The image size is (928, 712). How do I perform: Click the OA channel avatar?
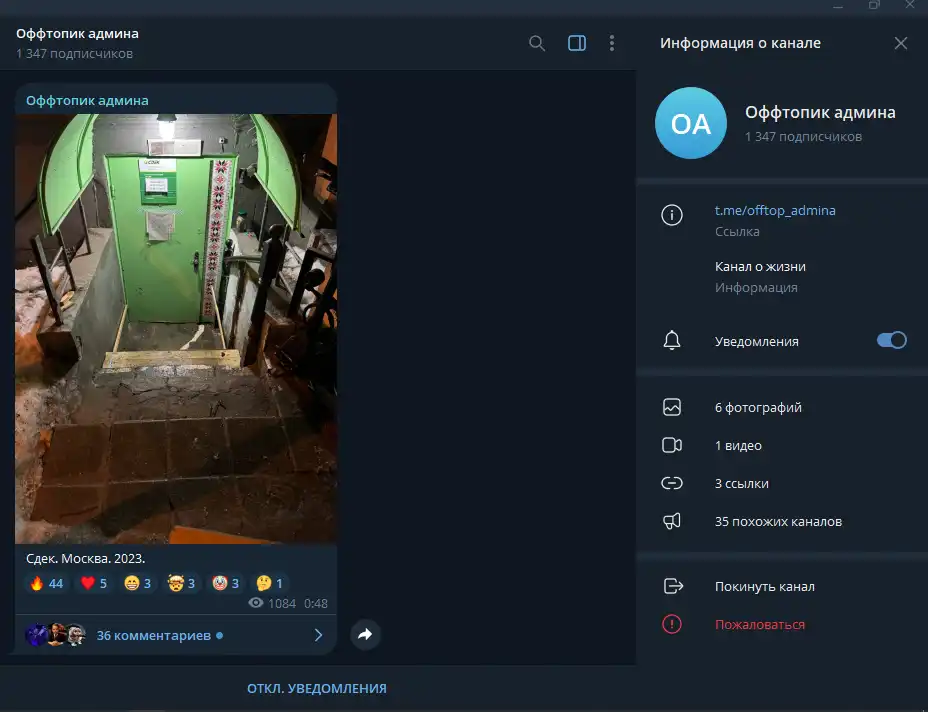pyautogui.click(x=691, y=123)
